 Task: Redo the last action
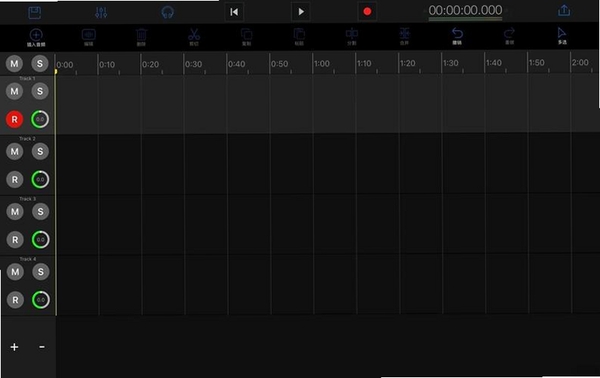pos(509,36)
